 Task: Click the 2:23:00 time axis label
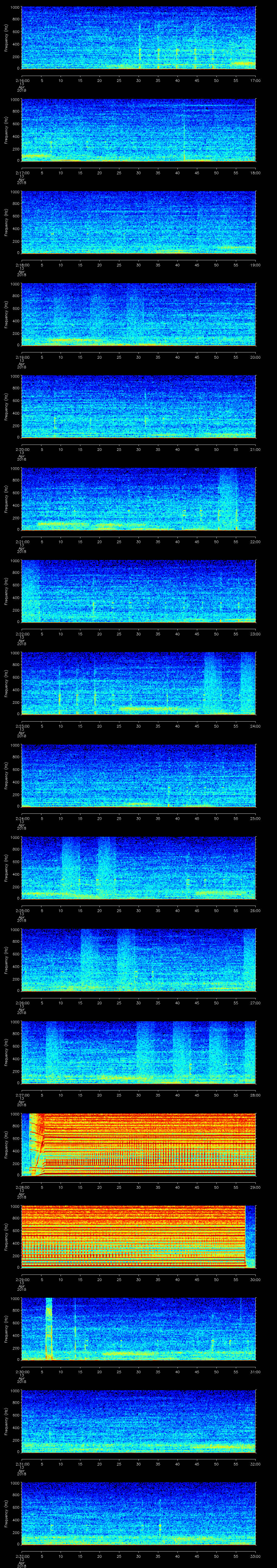pos(22,726)
